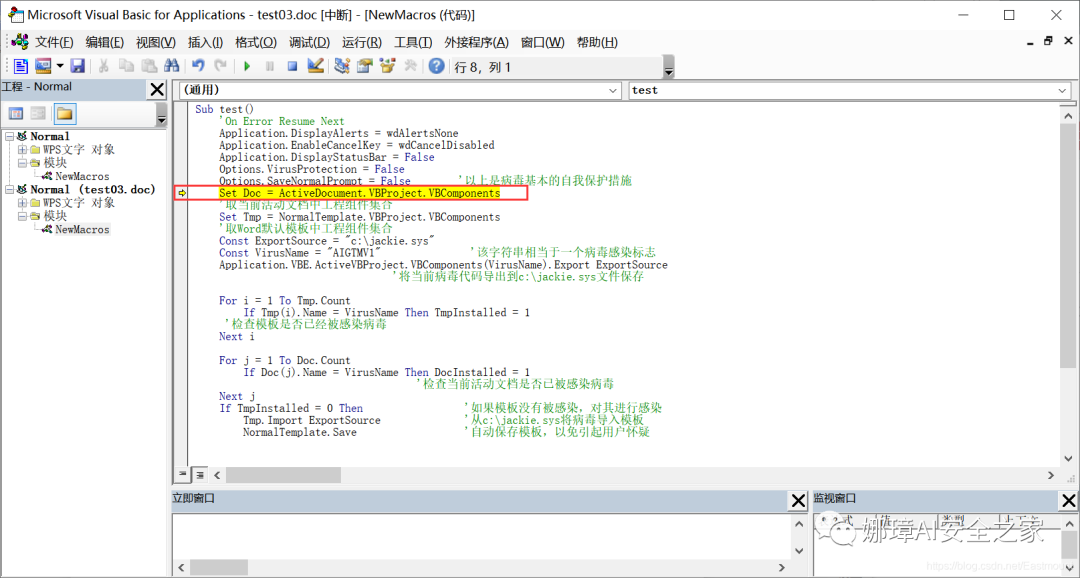Open the 外接程序(A) menu
Viewport: 1080px width, 578px height.
(x=476, y=42)
